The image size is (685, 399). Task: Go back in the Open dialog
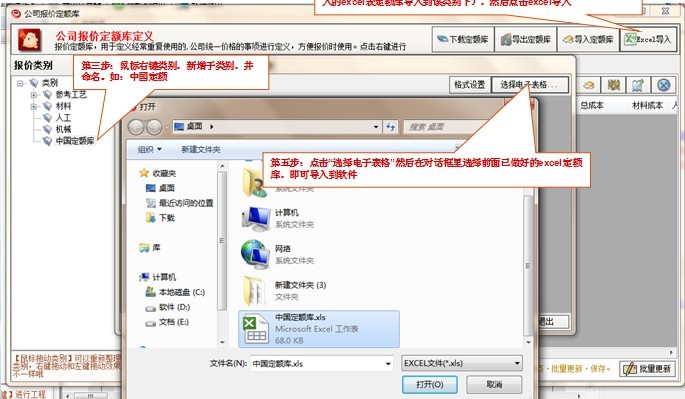(136, 127)
